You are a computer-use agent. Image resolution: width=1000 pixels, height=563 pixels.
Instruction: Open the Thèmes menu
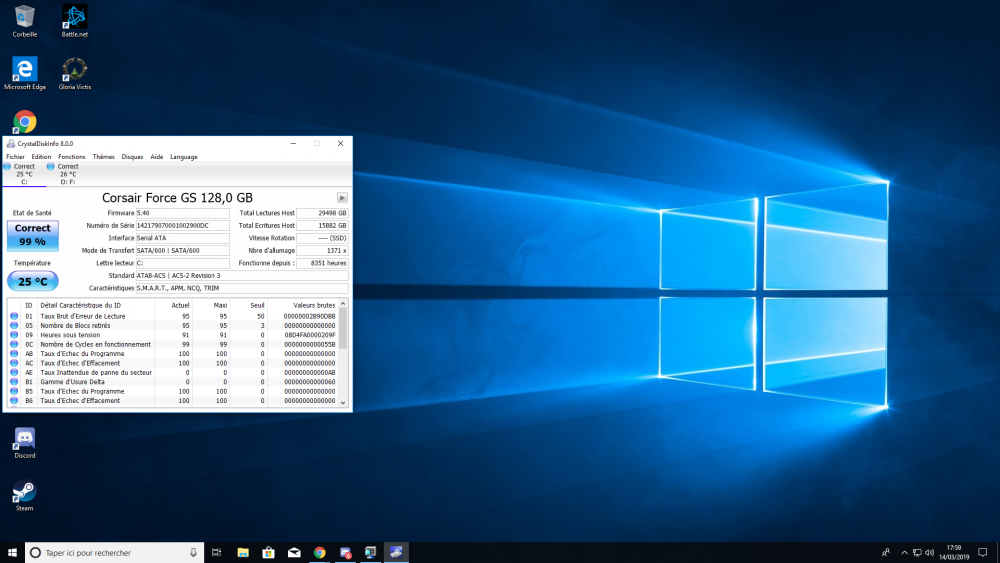pos(103,157)
